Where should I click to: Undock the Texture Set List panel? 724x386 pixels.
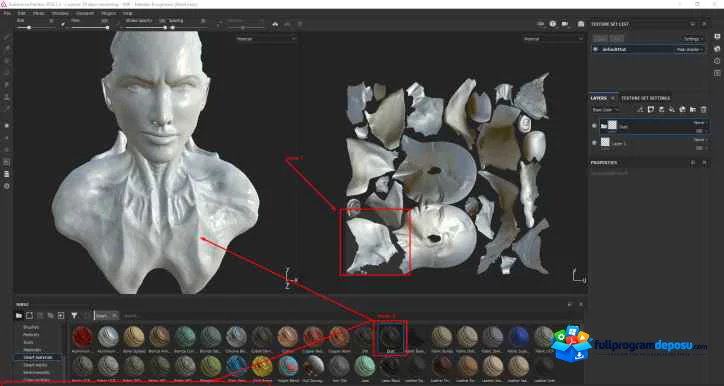coord(693,24)
